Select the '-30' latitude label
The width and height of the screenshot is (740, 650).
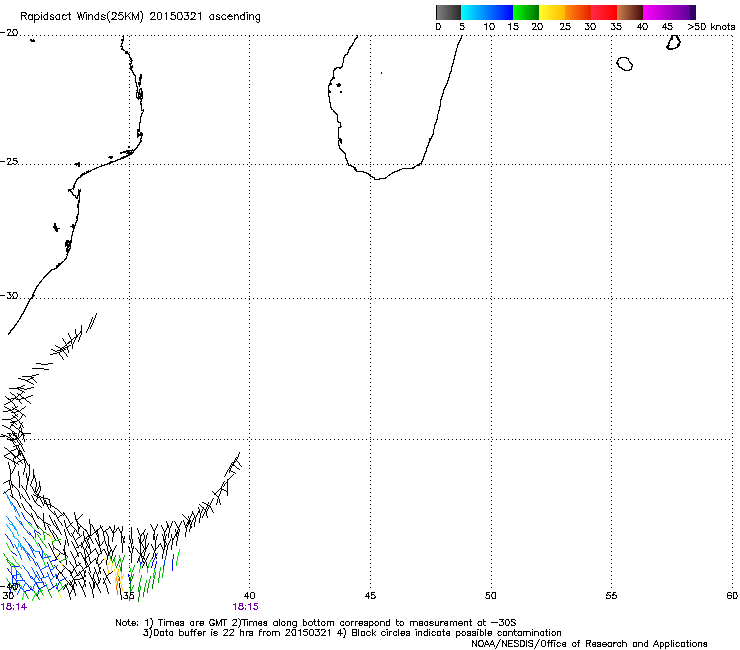(x=9, y=295)
